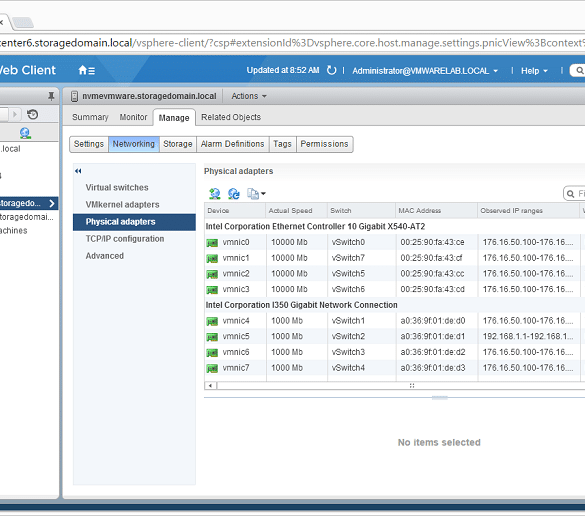The height and width of the screenshot is (516, 585).
Task: Select the vSwitch7 cell
Action: click(x=362, y=258)
